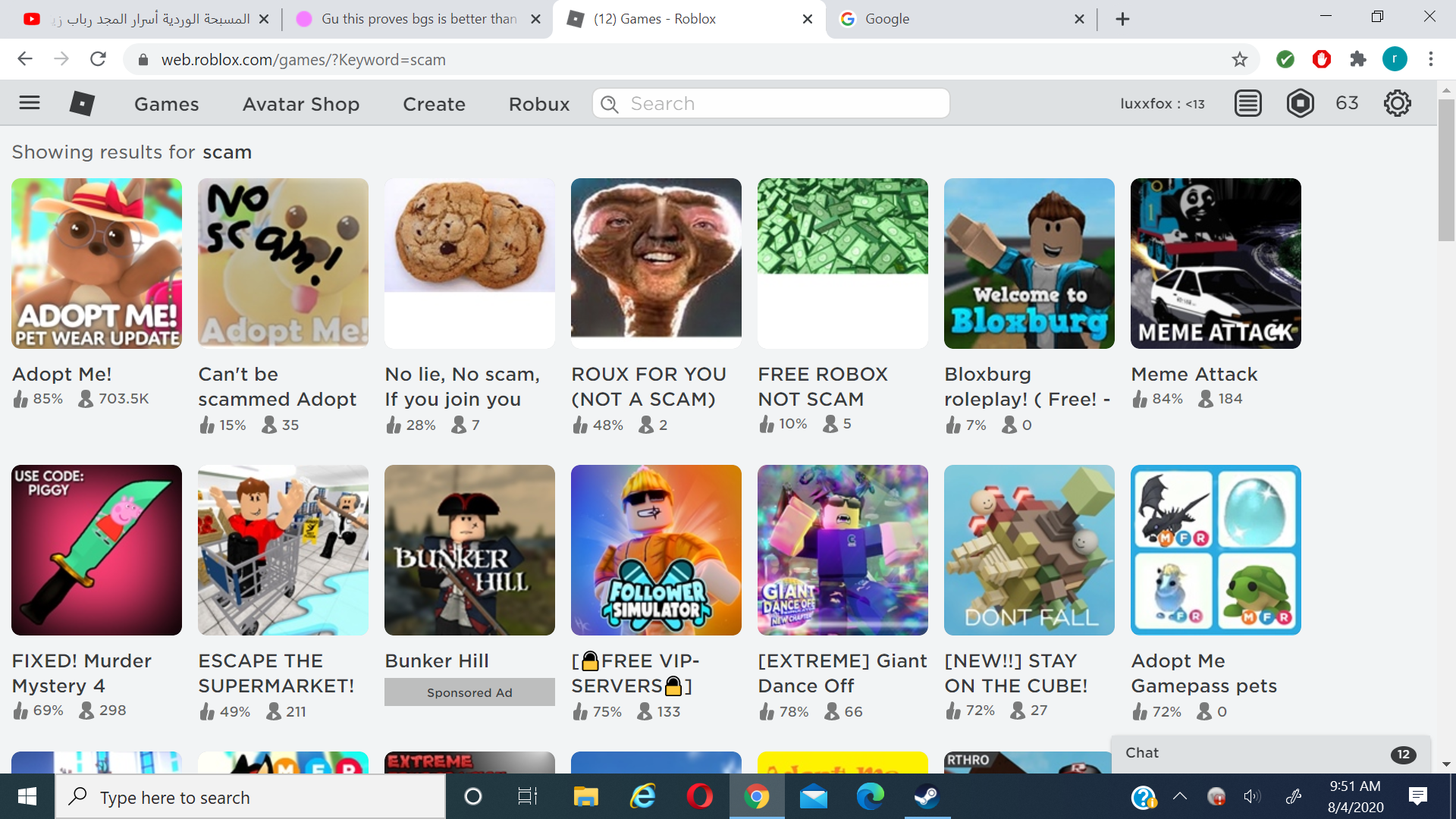The image size is (1456, 819).
Task: Open Task View in taskbar
Action: [x=527, y=796]
